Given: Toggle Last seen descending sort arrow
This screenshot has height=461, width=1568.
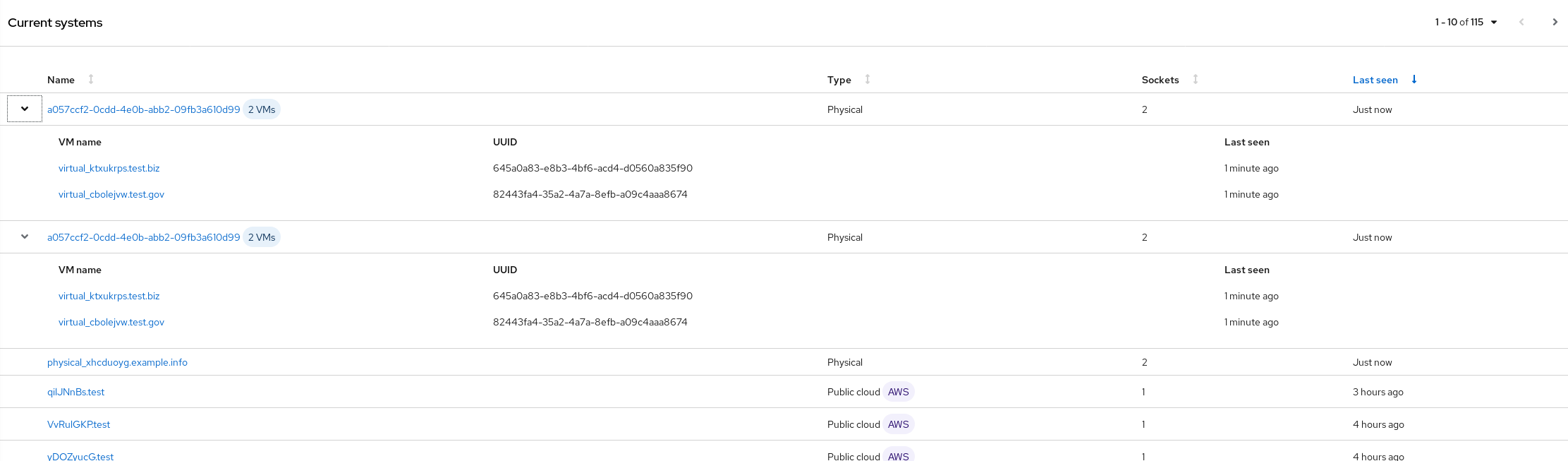Looking at the screenshot, I should coord(1414,79).
